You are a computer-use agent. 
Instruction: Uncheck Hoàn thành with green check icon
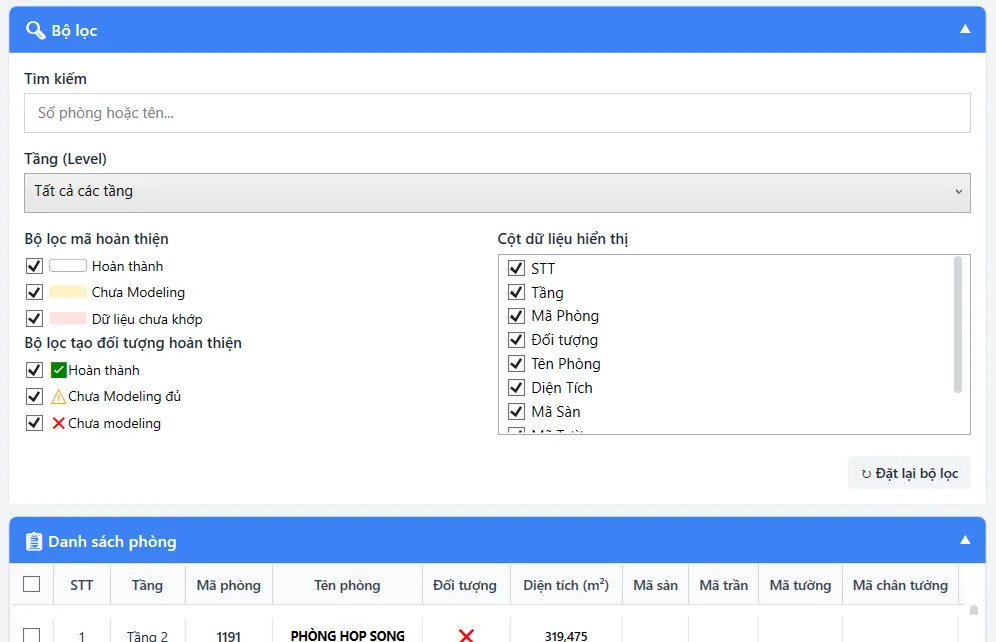tap(34, 370)
